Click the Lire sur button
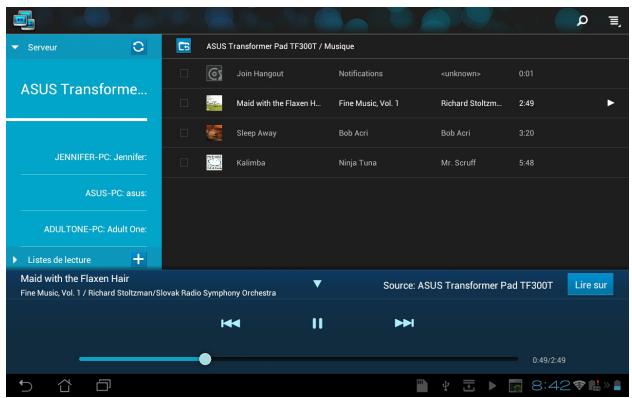 coord(590,285)
